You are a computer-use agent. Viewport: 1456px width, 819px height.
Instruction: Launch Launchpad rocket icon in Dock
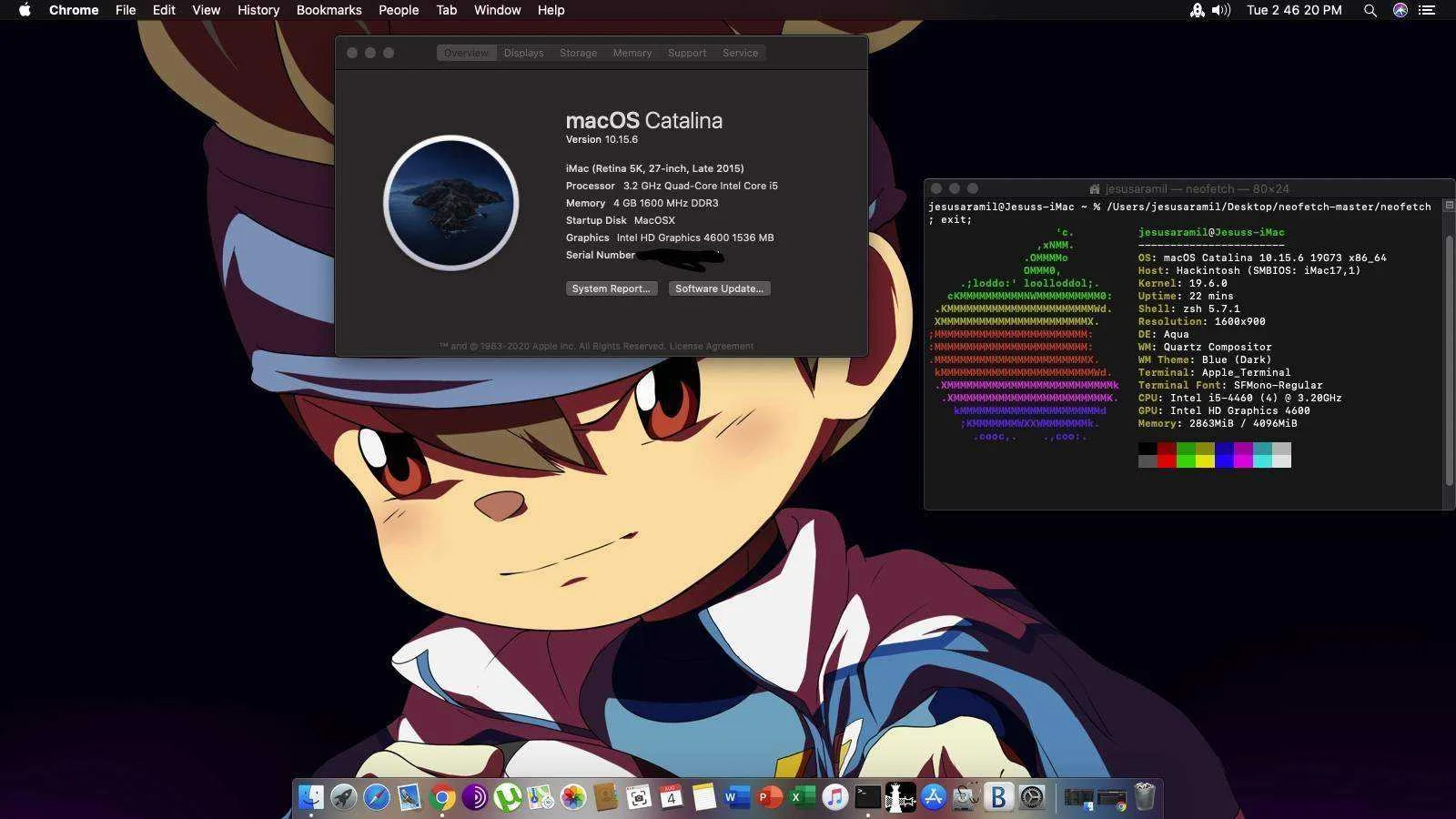[x=344, y=797]
